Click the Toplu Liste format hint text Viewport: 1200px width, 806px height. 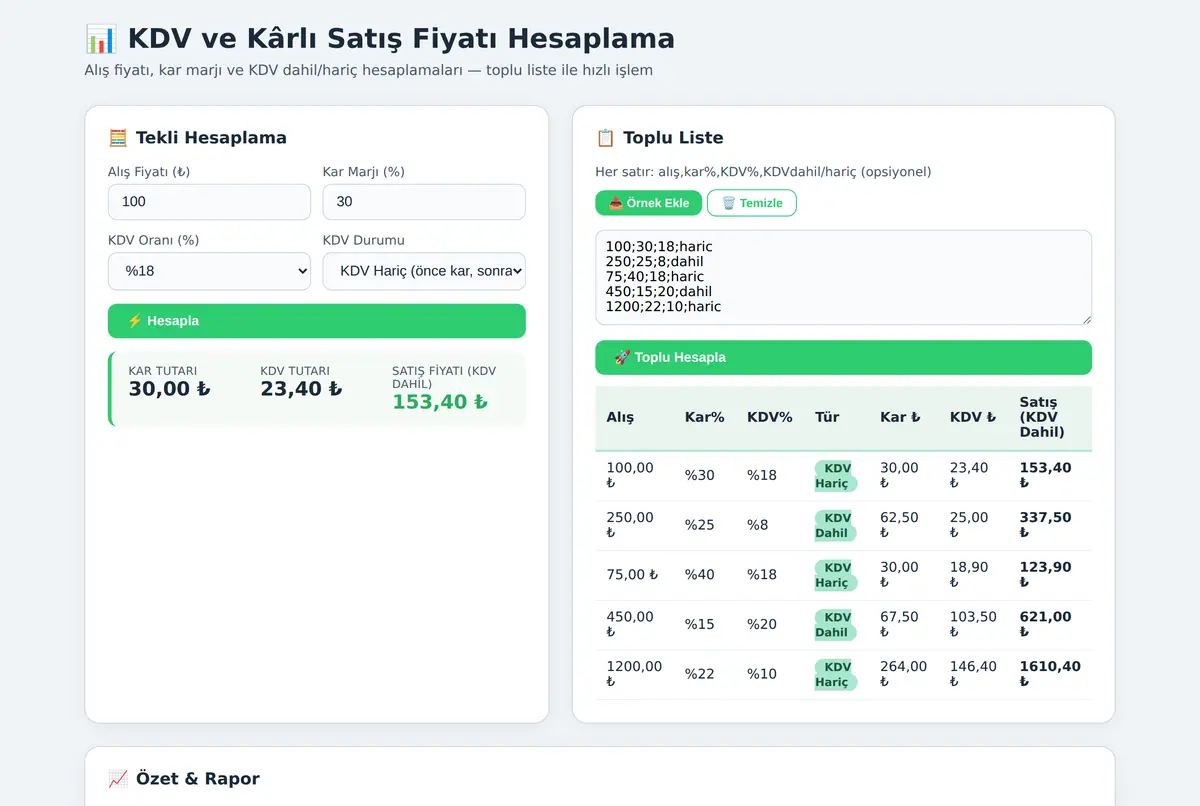[x=763, y=172]
